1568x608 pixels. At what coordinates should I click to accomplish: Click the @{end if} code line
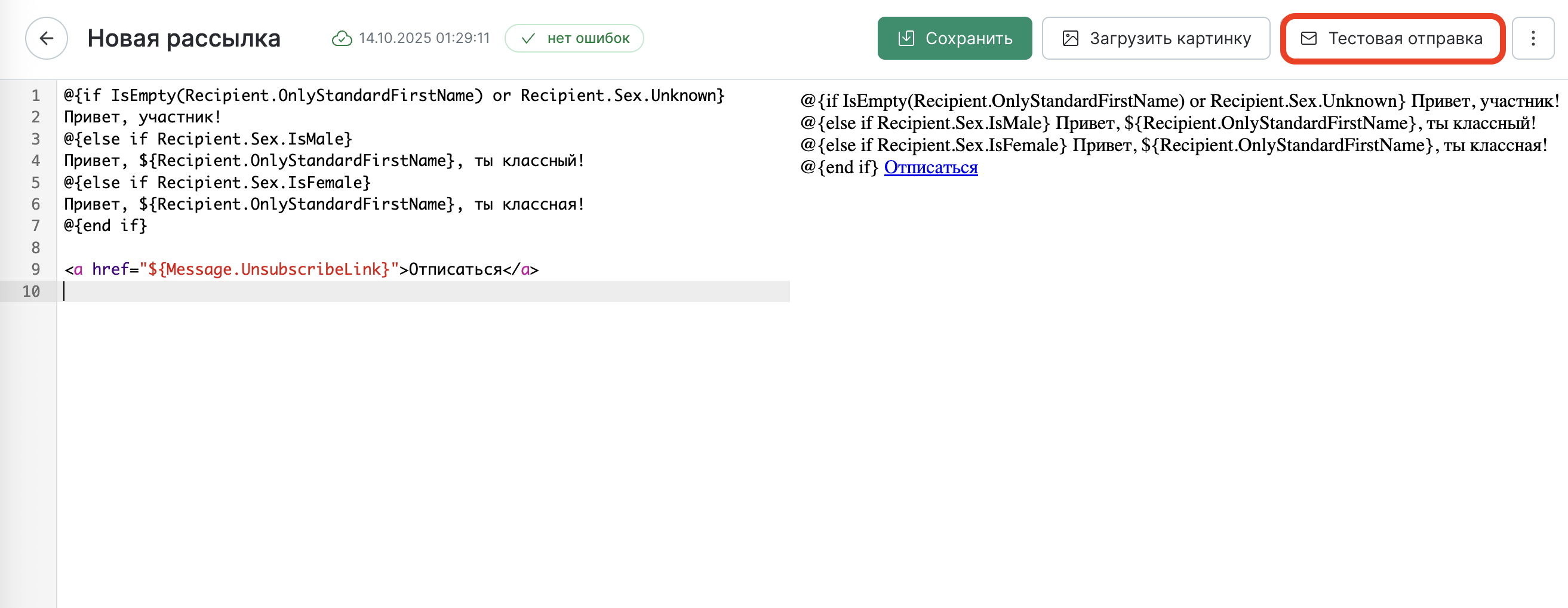[106, 226]
